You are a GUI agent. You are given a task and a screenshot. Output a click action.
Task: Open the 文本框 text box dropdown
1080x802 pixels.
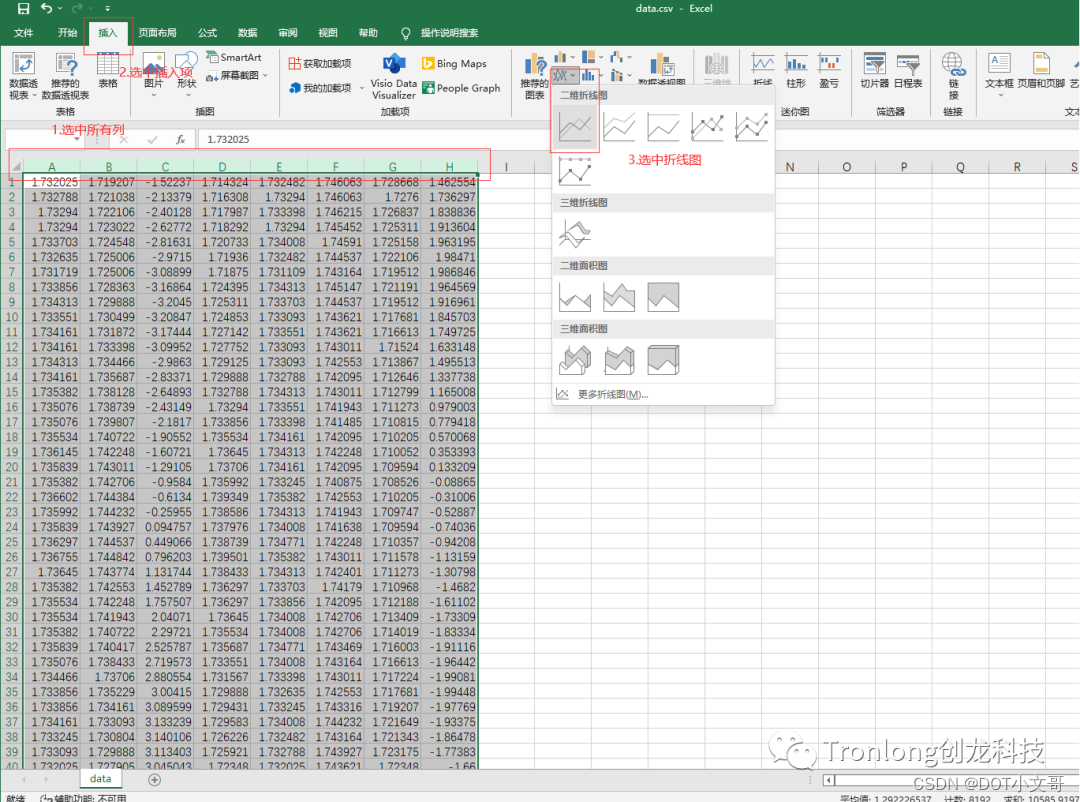point(999,74)
